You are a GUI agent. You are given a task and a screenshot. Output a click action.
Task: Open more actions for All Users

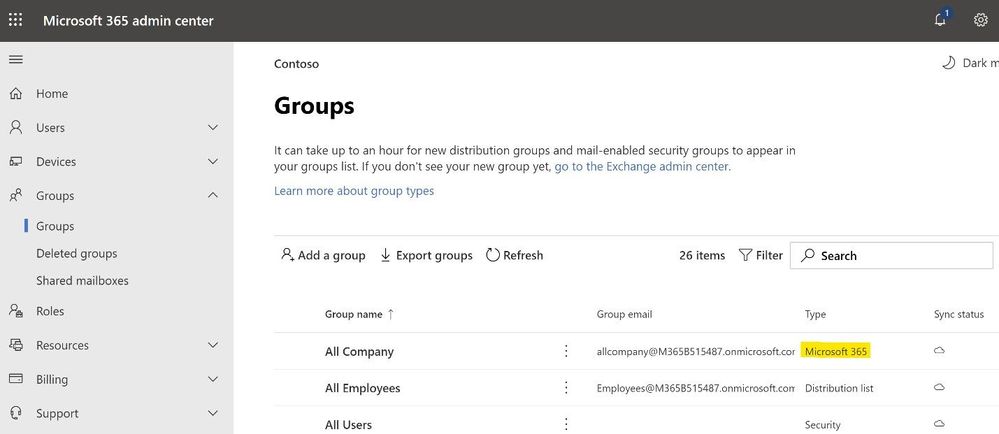566,424
